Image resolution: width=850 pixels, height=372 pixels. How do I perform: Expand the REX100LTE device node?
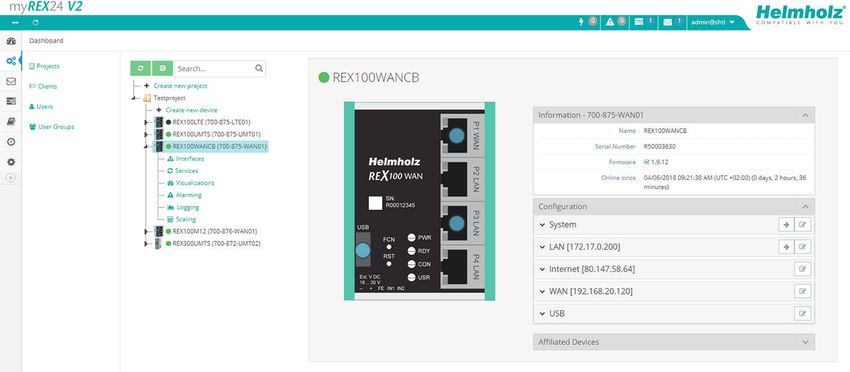click(145, 123)
